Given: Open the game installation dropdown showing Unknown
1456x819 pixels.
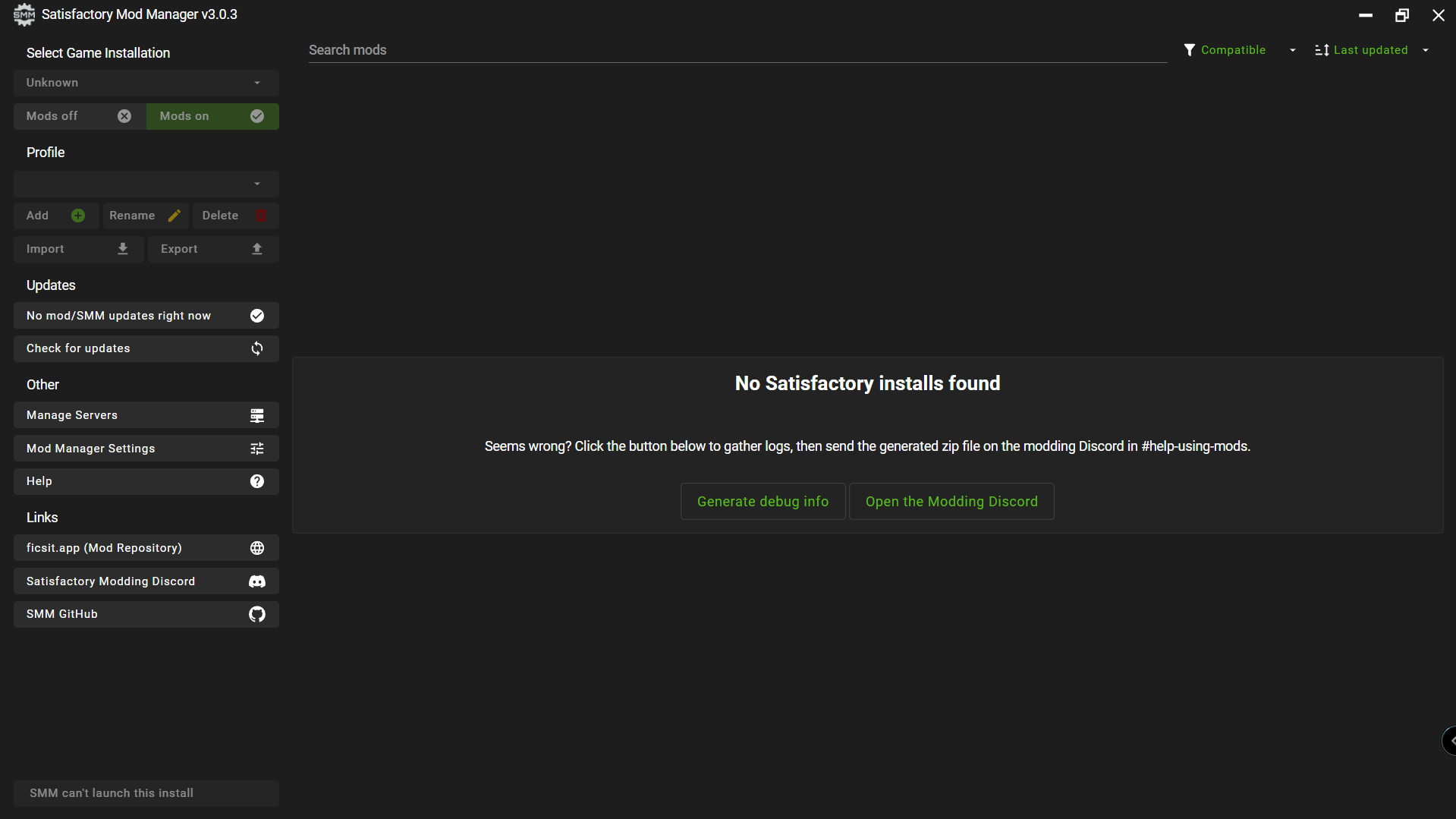Looking at the screenshot, I should click(x=146, y=83).
